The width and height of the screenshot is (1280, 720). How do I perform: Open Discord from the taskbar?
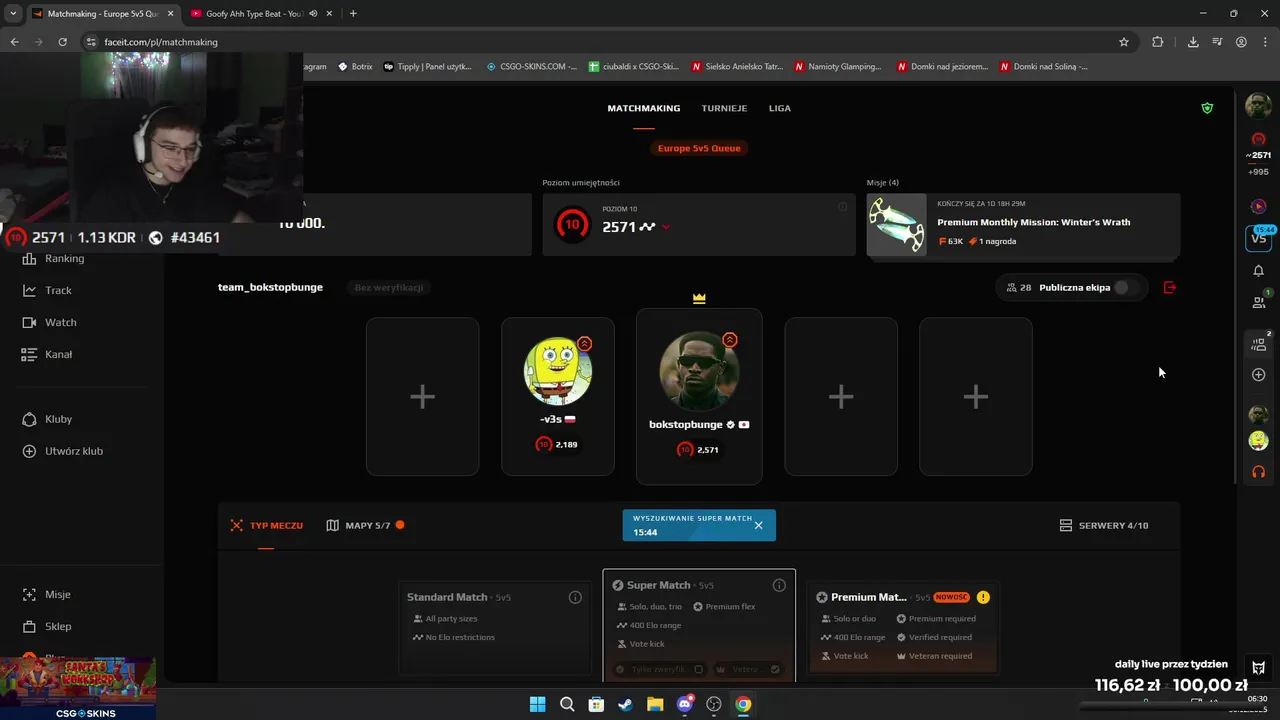pyautogui.click(x=685, y=704)
